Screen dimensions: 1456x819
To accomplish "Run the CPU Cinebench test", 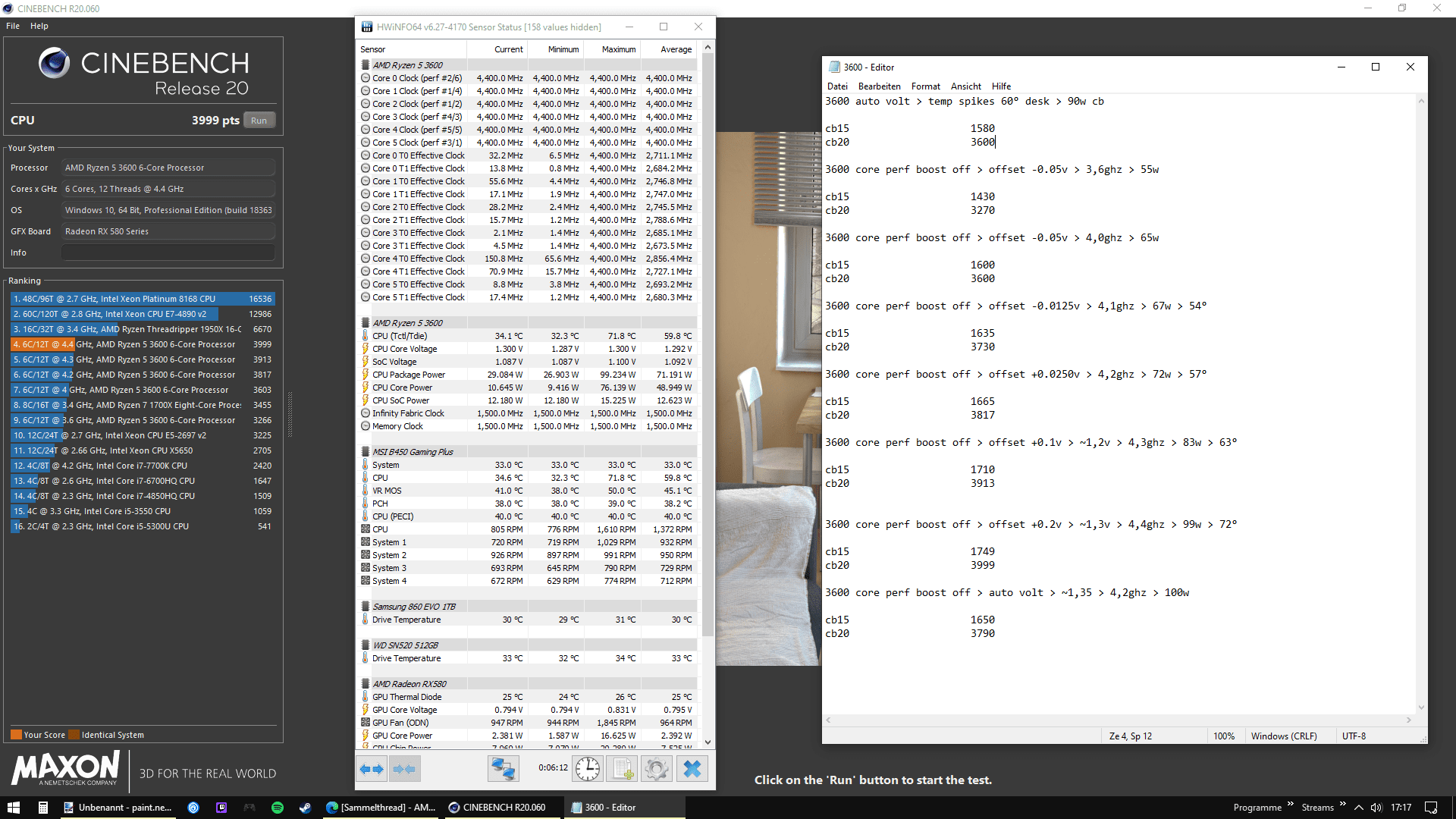I will (259, 121).
